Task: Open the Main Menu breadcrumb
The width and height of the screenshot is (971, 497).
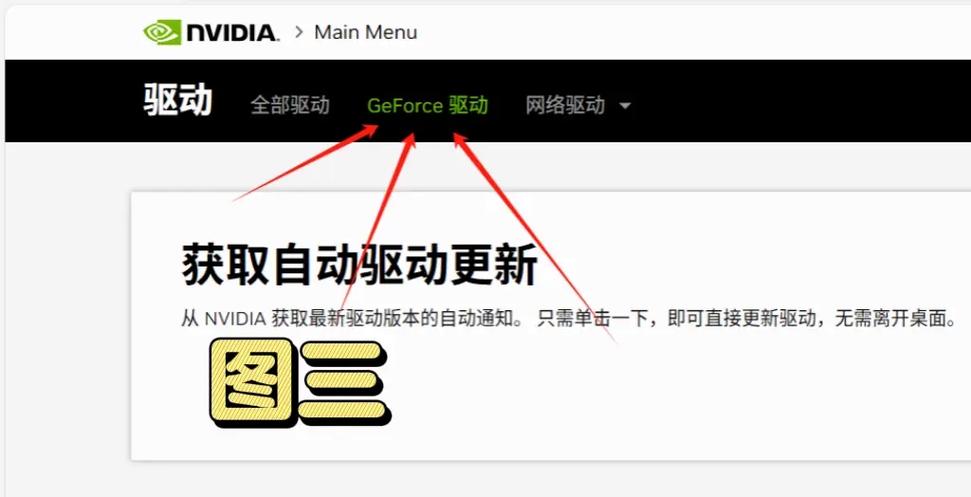Action: click(x=365, y=32)
